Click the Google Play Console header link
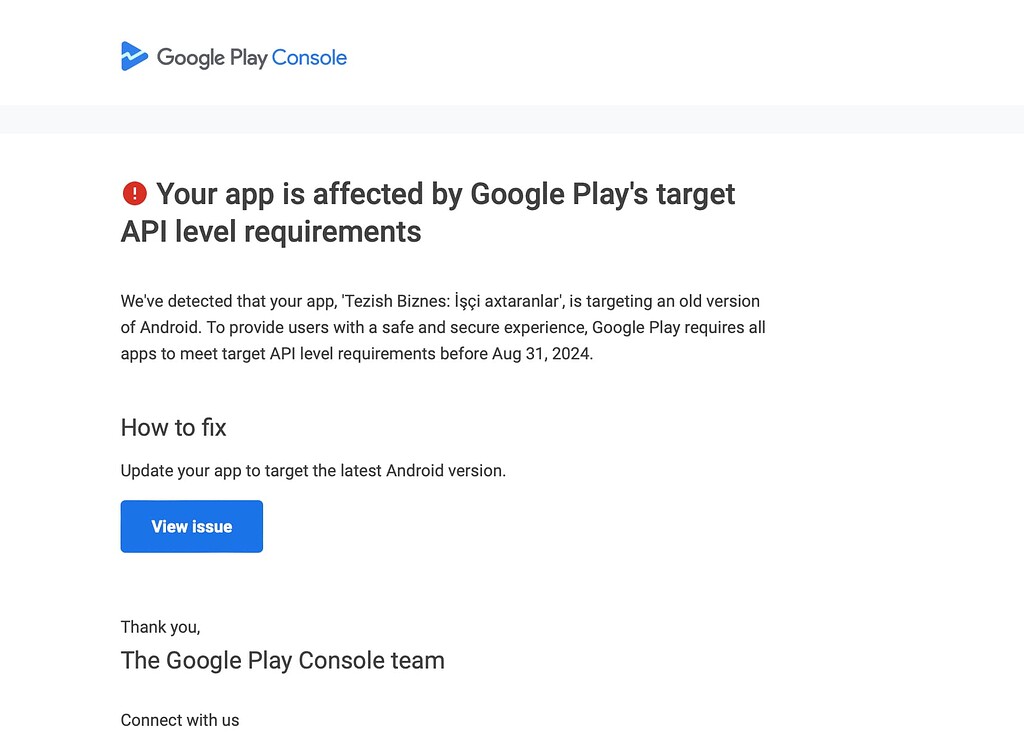Viewport: 1024px width, 738px height. point(233,57)
